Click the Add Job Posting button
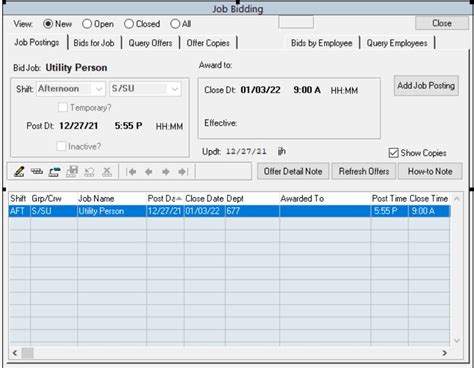This screenshot has height=368, width=474. 426,86
